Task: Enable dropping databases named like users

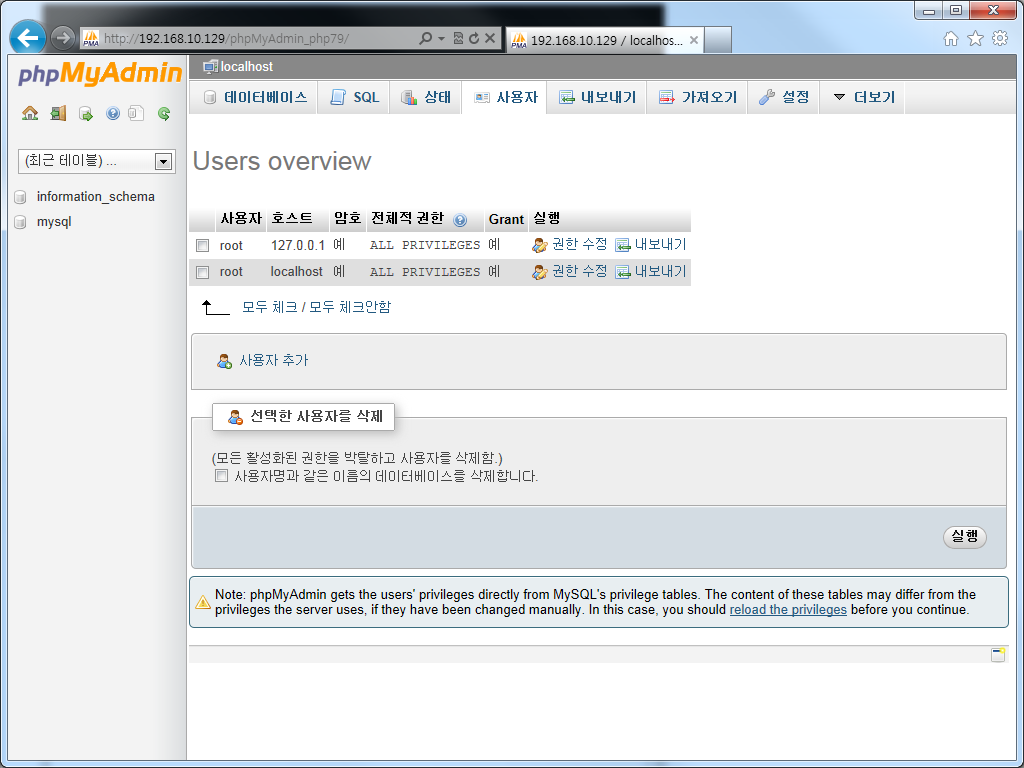Action: coord(221,475)
